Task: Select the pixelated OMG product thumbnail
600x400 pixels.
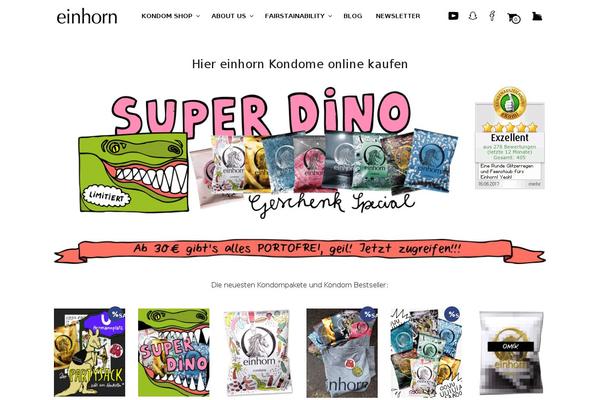Action: 511,353
